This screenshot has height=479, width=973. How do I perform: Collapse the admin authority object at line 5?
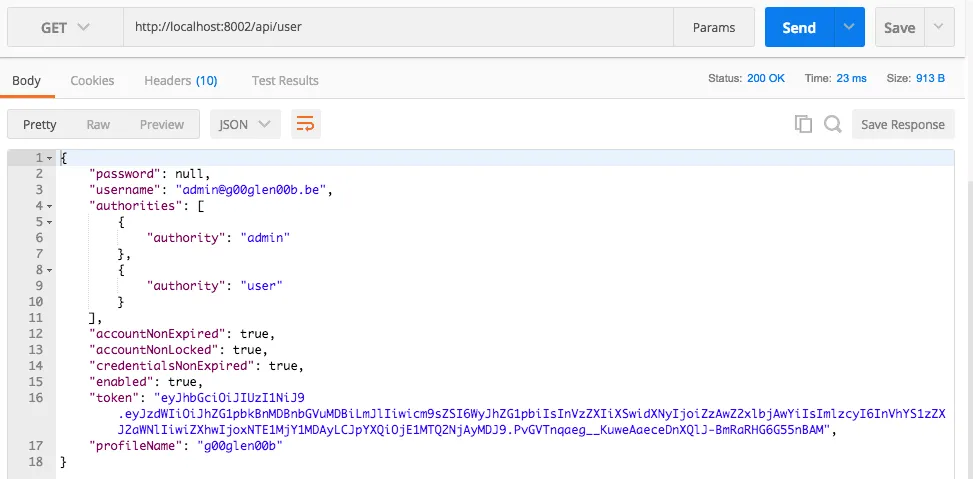pos(48,222)
